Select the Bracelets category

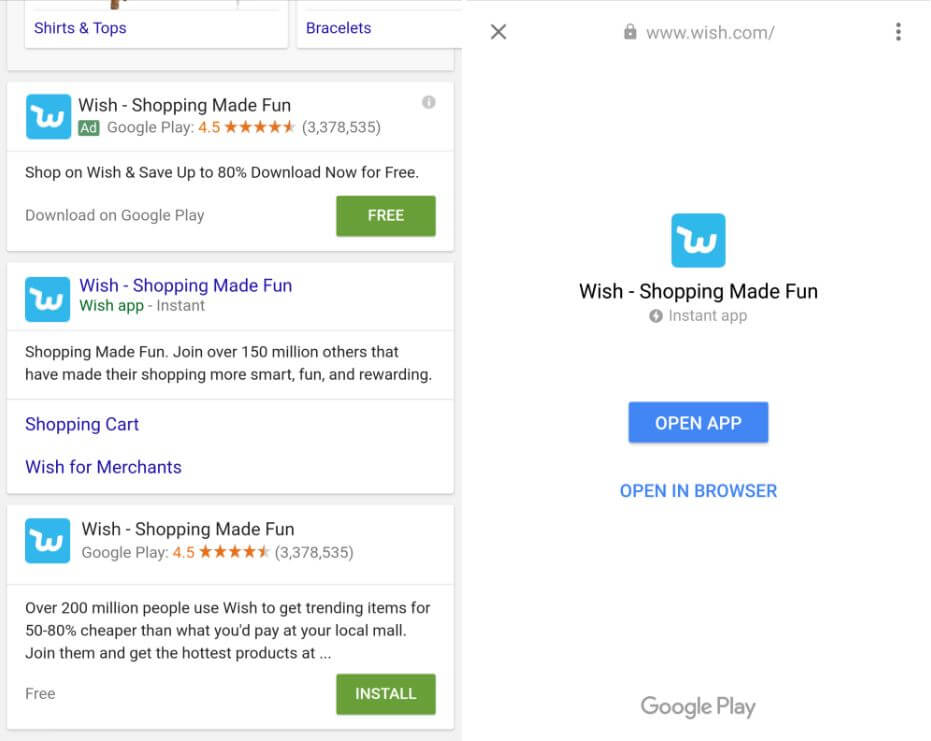[338, 28]
